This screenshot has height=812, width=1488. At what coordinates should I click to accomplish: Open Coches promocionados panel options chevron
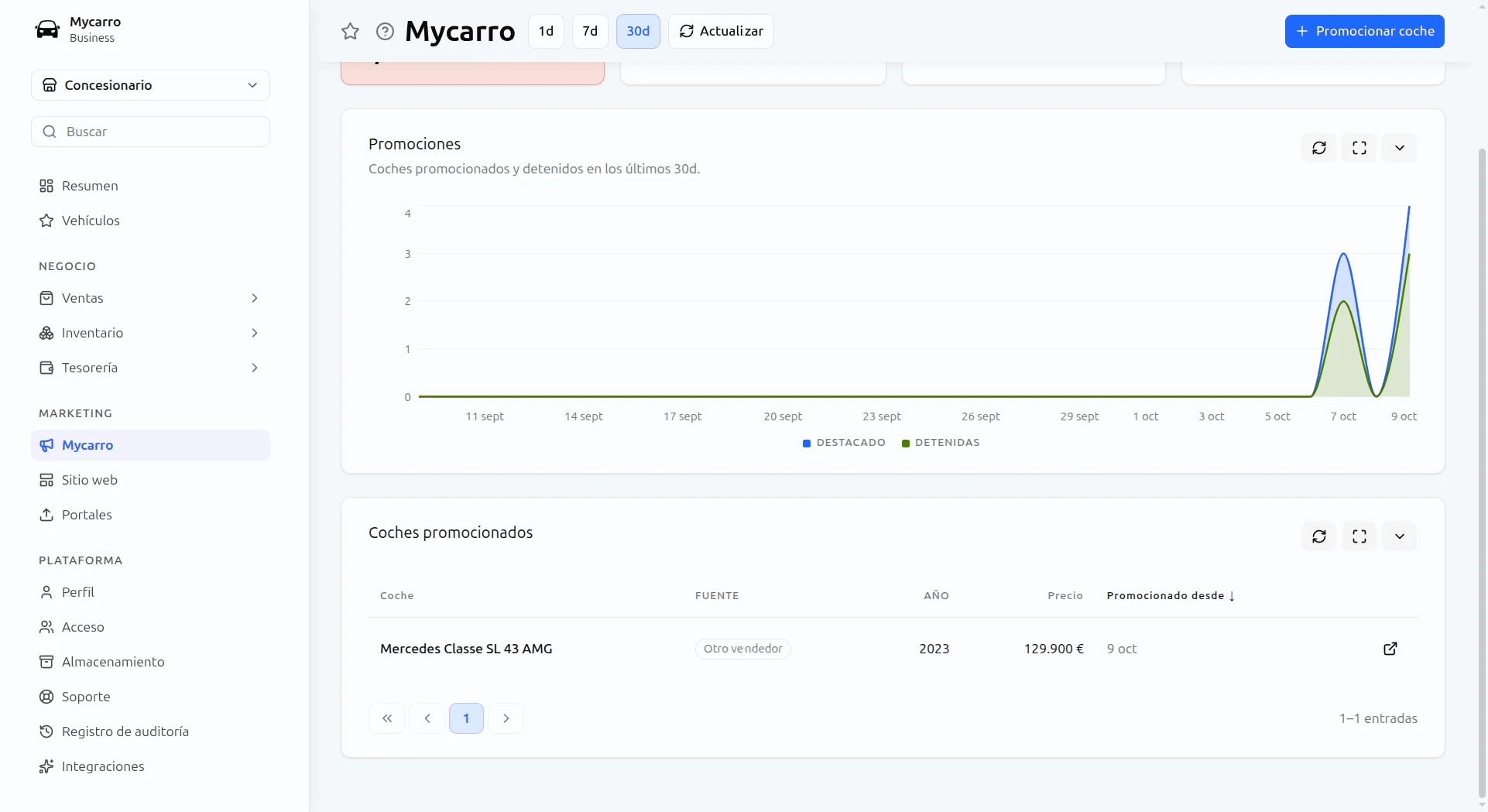[1400, 536]
